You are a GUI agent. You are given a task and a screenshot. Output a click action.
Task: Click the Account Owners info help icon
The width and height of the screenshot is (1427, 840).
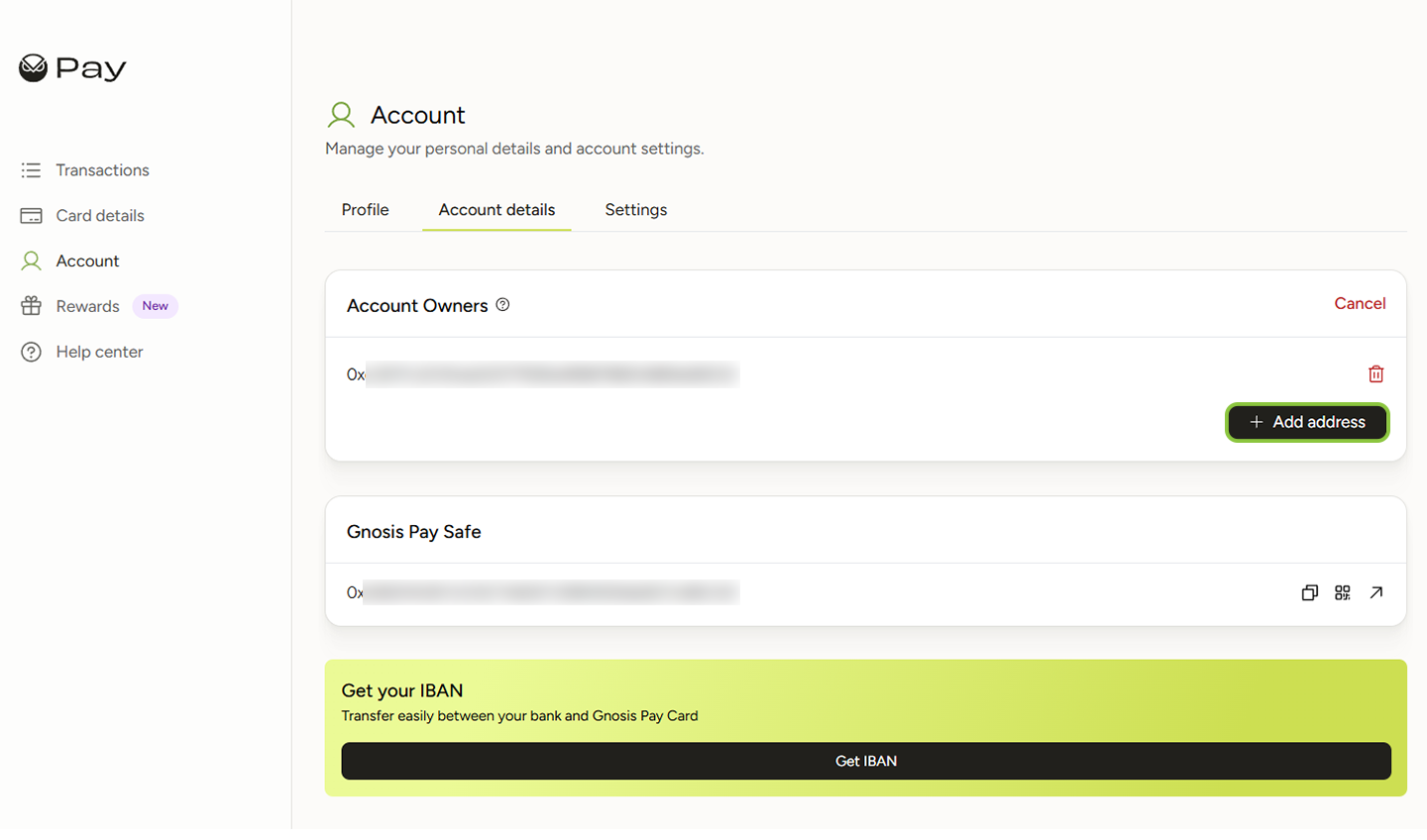click(x=502, y=305)
